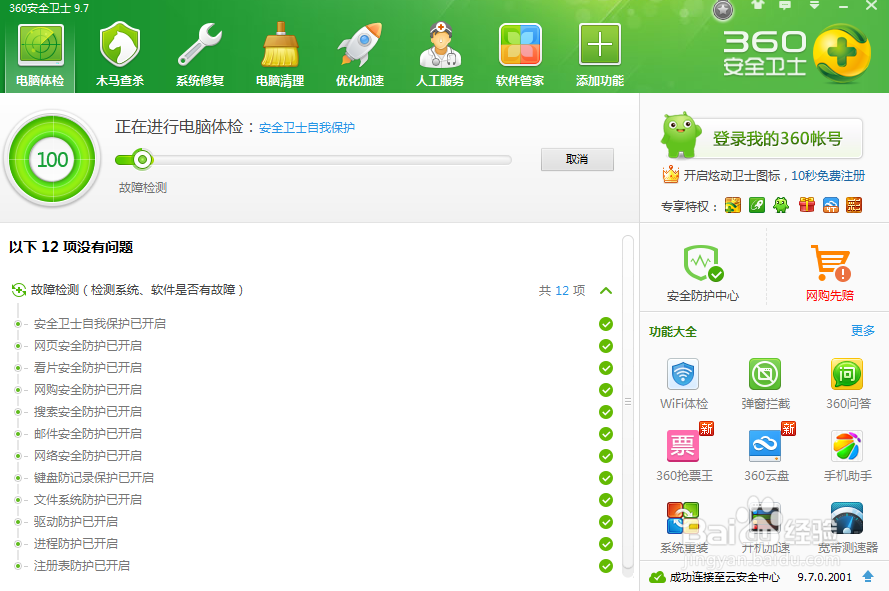The height and width of the screenshot is (591, 889).
Task: Click the last privilege icon in 专享特权 row
Action: click(854, 205)
